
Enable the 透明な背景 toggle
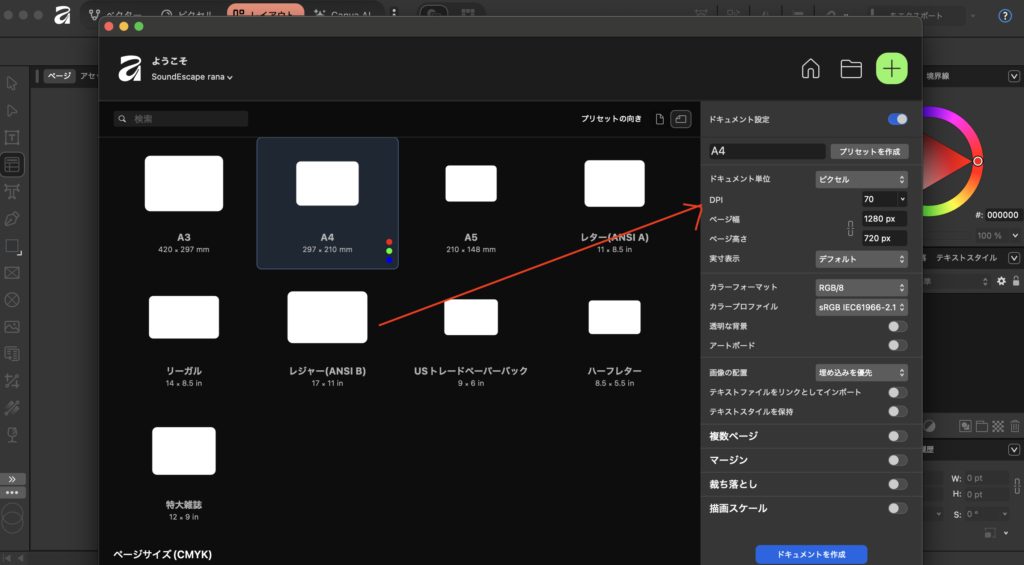click(897, 326)
